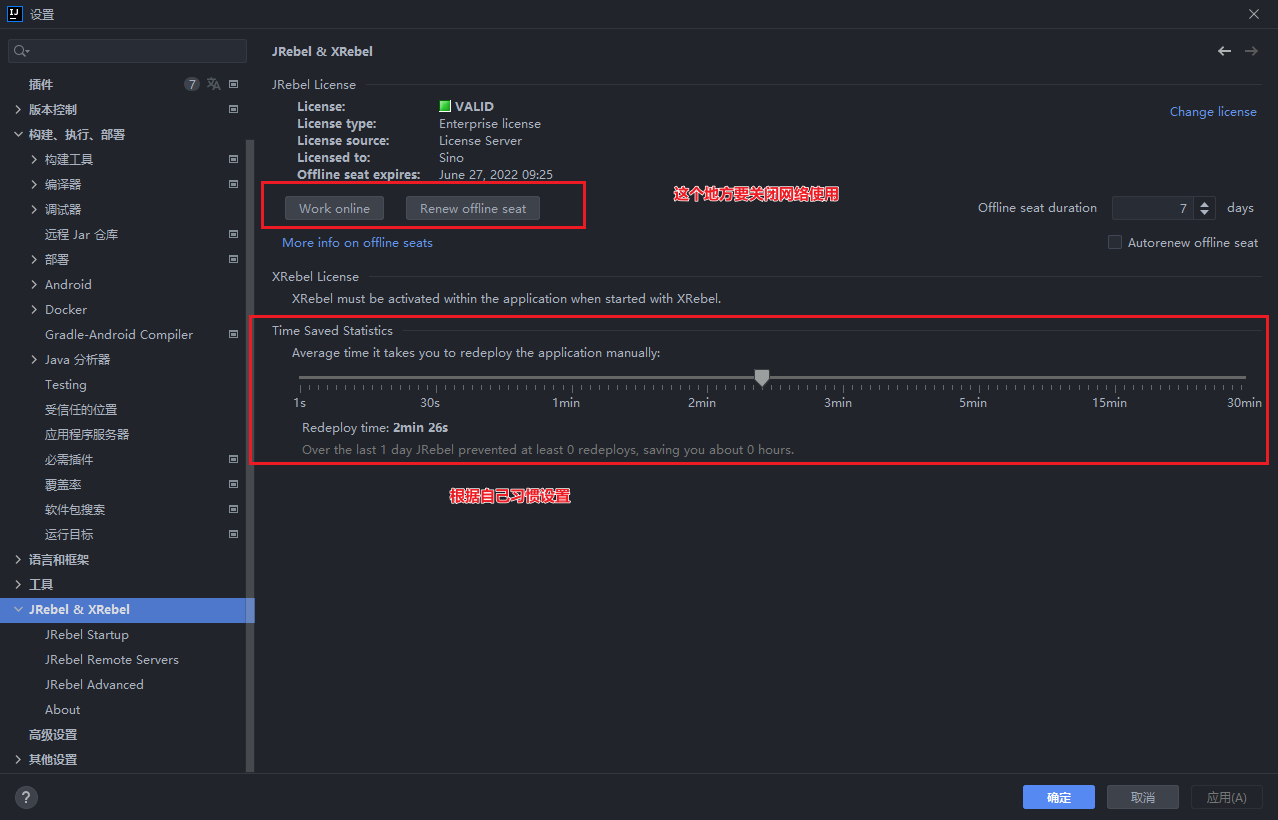Open the About page under JRebel
Image resolution: width=1278 pixels, height=820 pixels.
click(x=62, y=709)
